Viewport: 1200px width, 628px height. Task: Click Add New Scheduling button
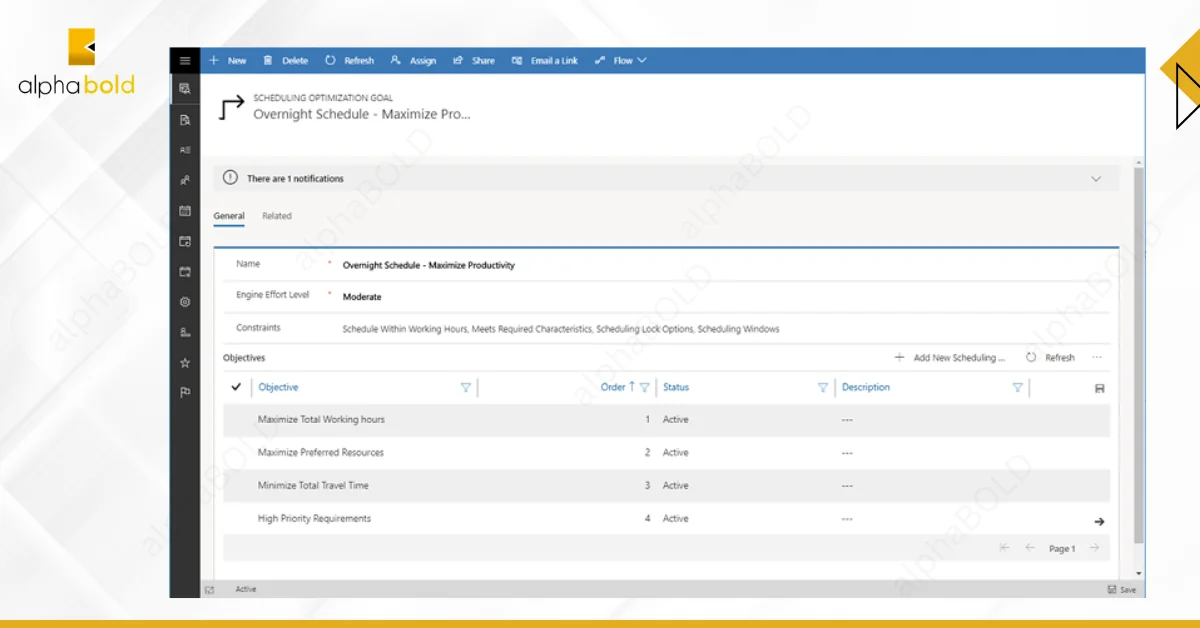point(950,357)
